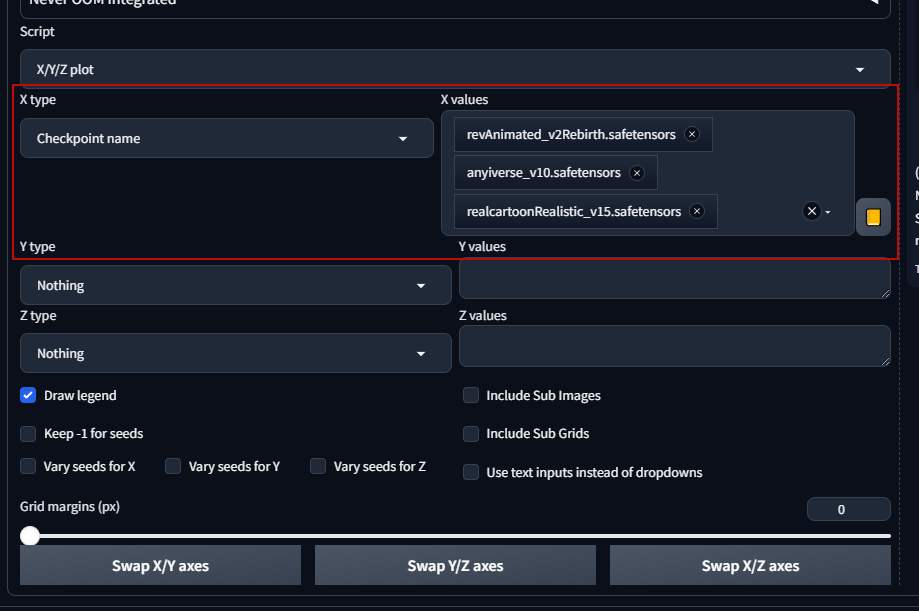Uncheck the Draw legend checkbox
919x611 pixels.
(28, 395)
